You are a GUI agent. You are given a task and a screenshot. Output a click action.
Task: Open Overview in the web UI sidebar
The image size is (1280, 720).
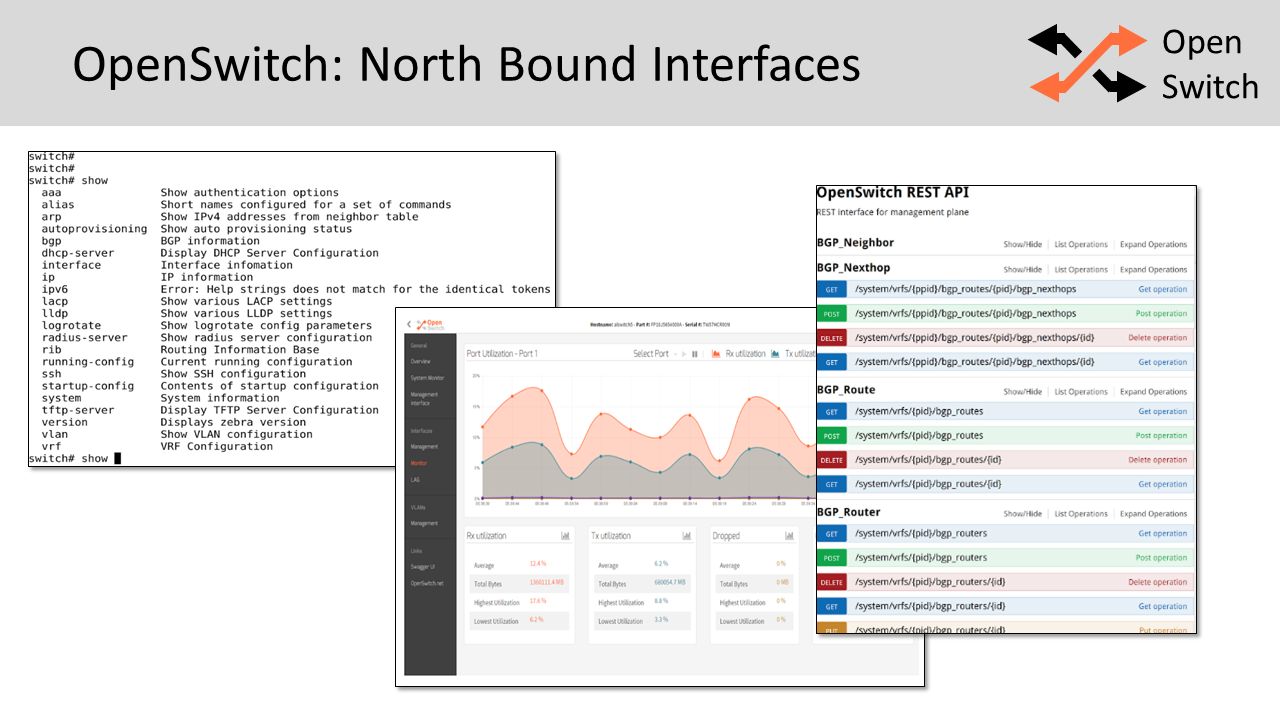pos(420,361)
